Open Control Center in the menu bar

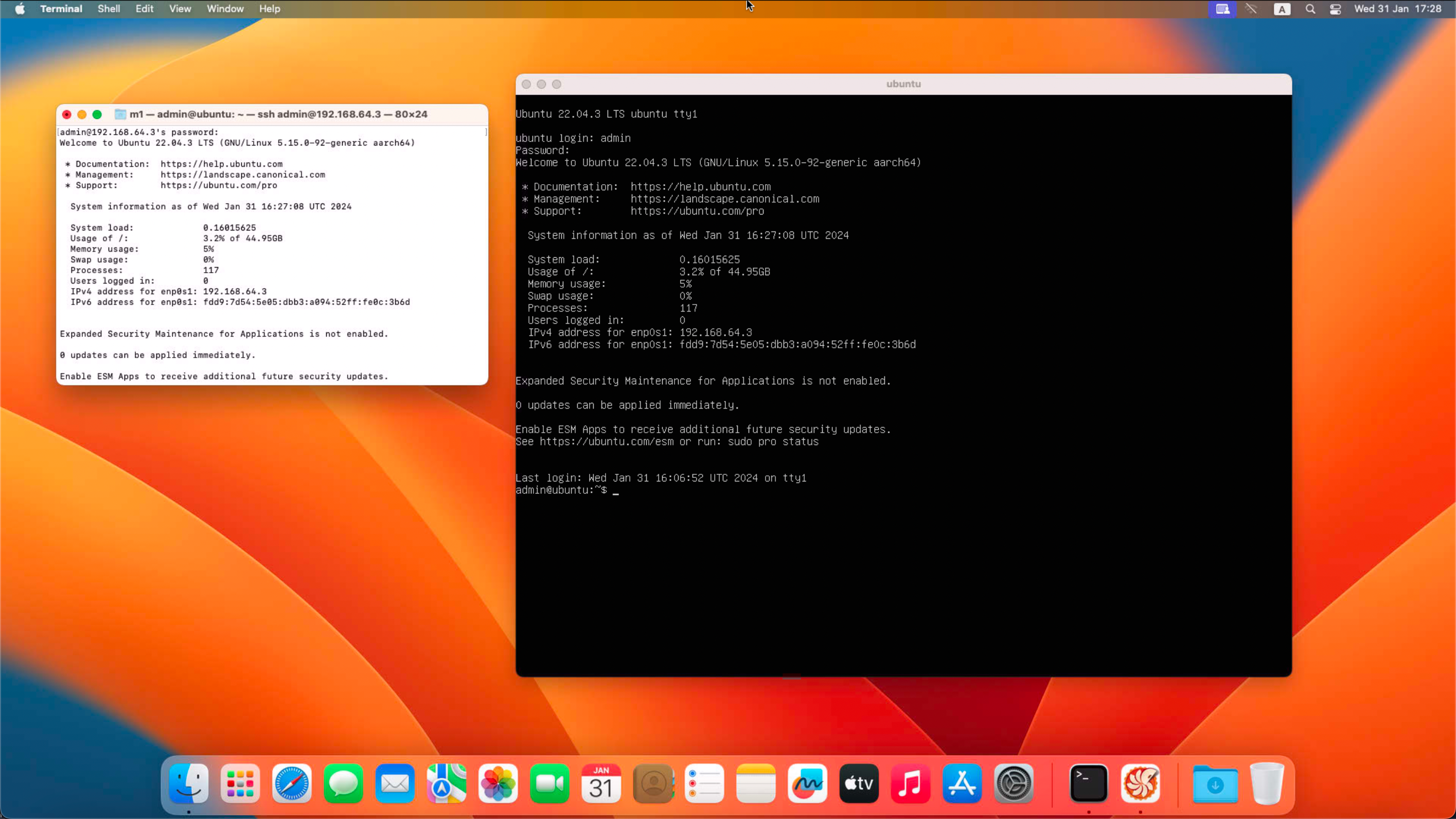(x=1336, y=8)
